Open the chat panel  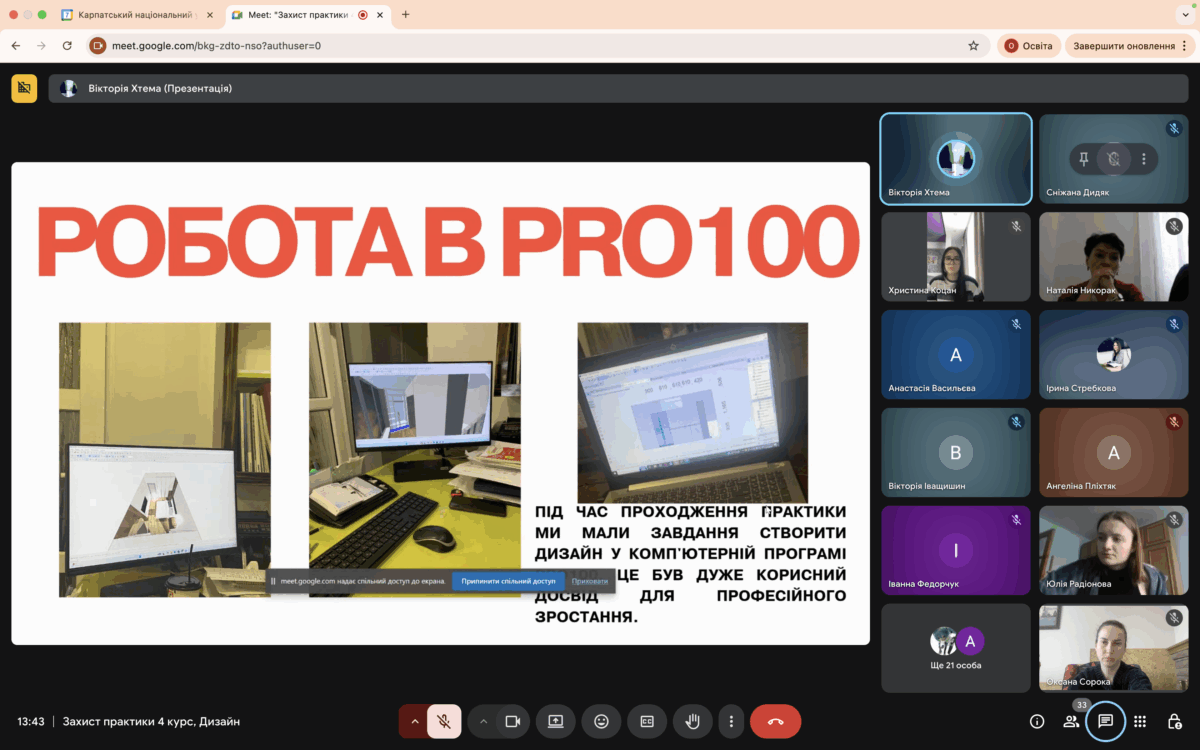pyautogui.click(x=1106, y=721)
